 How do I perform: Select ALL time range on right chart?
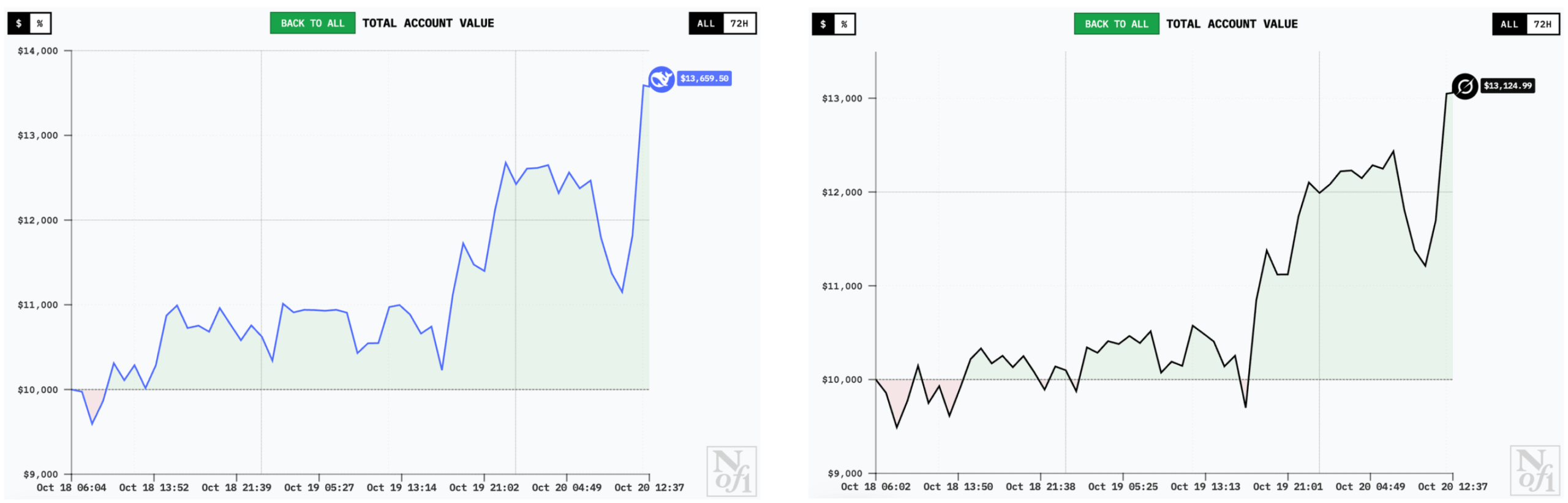tap(1509, 25)
